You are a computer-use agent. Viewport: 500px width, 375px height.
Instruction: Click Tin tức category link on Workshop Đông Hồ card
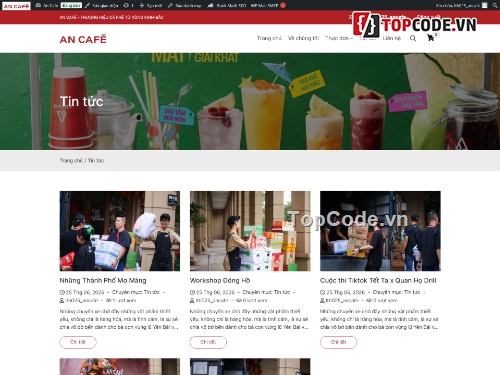click(x=282, y=292)
